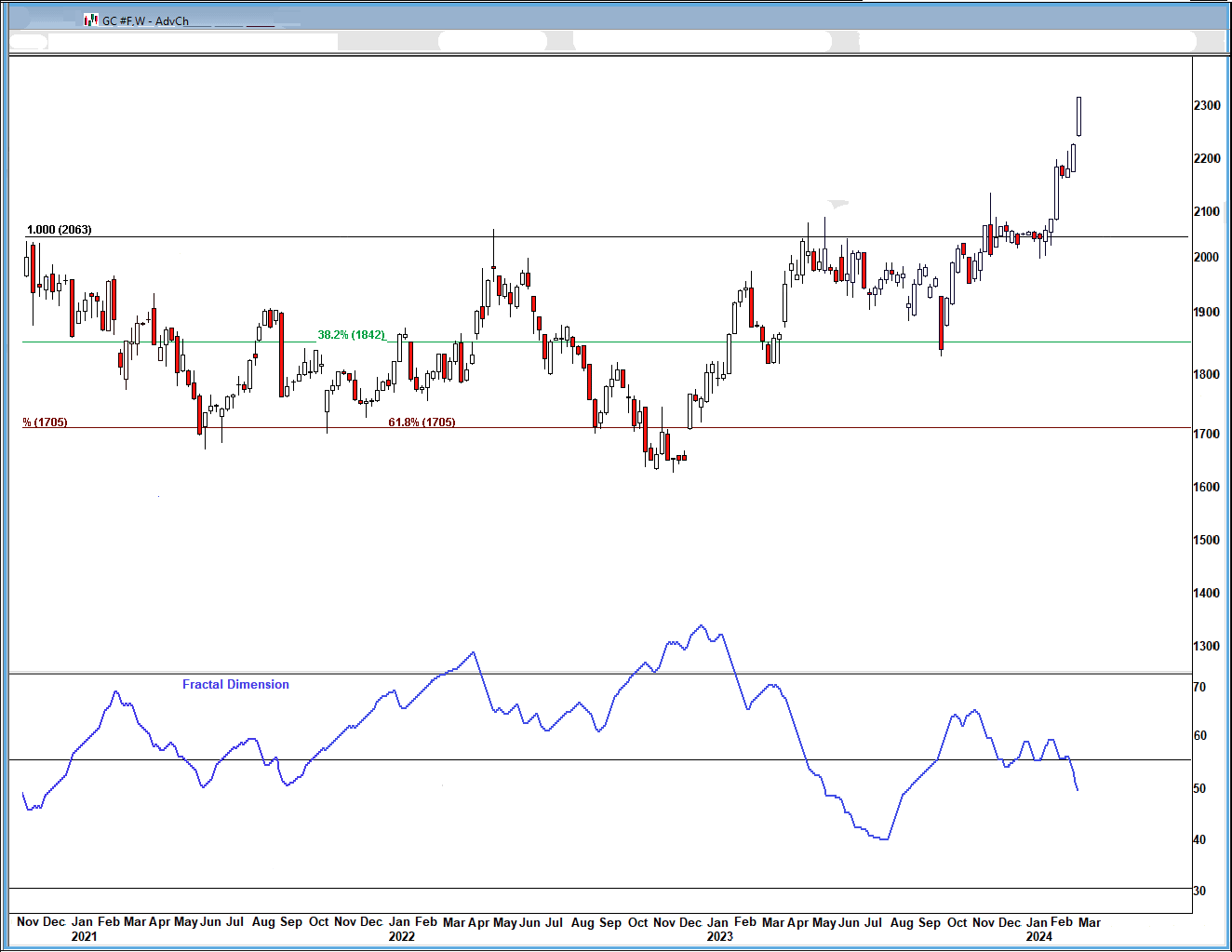Select the 2023 year label on time axis
This screenshot has width=1232, height=952.
719,937
